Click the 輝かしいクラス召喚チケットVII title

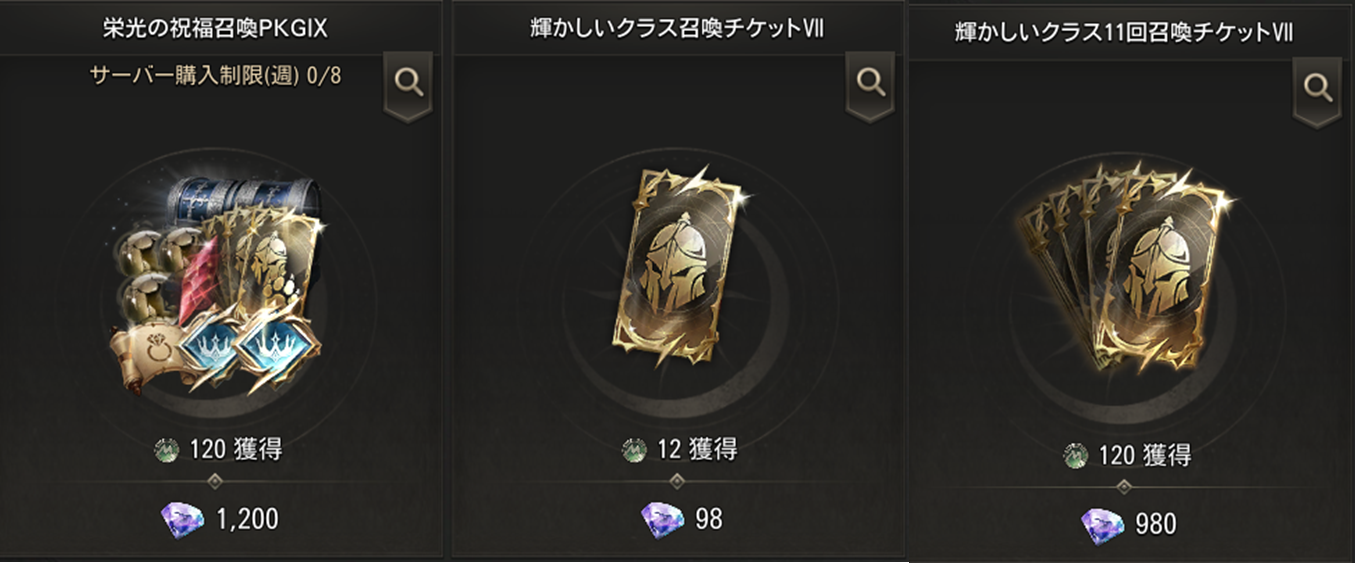pyautogui.click(x=677, y=30)
